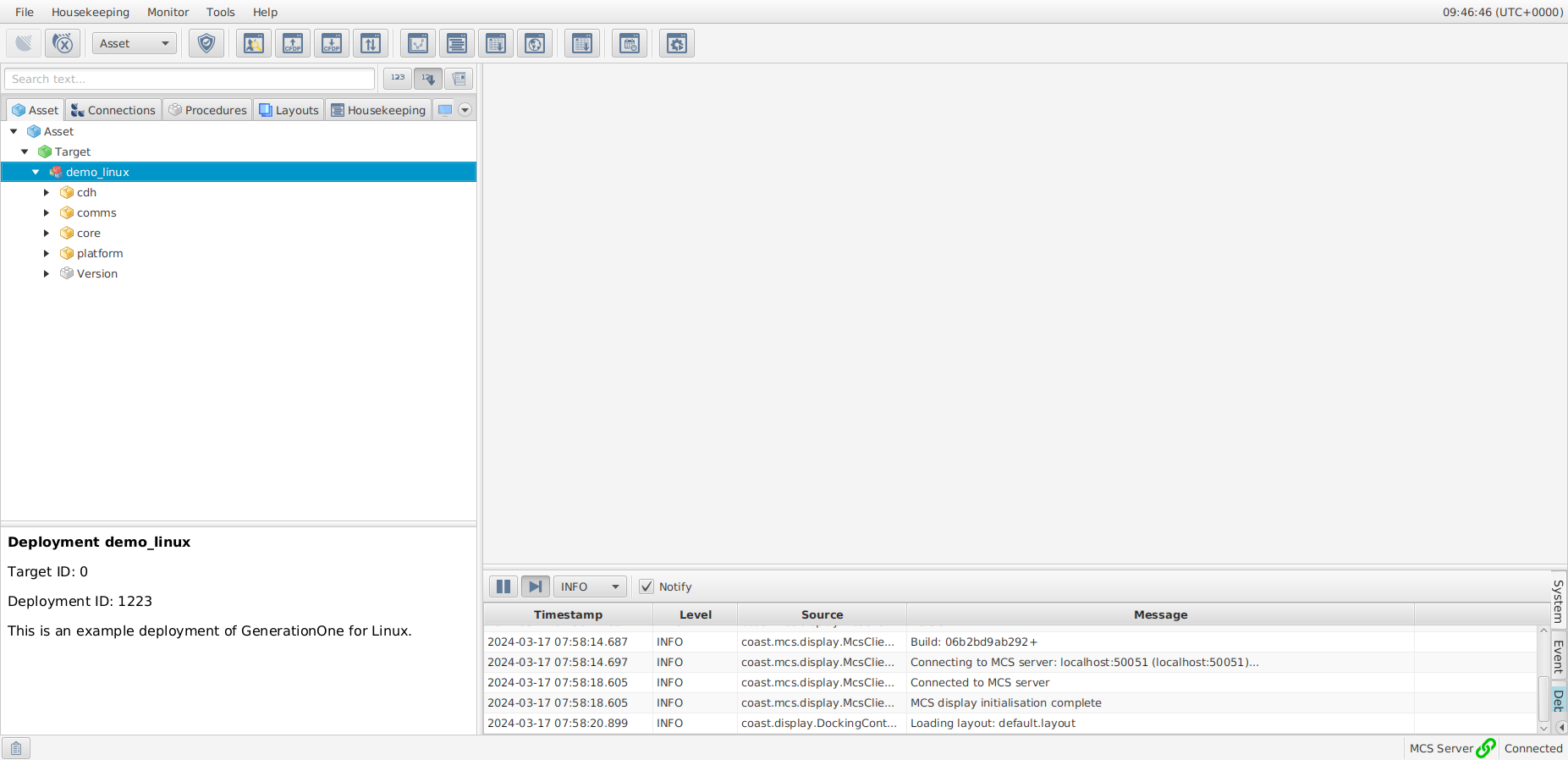Expand the Version tree node
Viewport: 1568px width, 760px height.
47,273
